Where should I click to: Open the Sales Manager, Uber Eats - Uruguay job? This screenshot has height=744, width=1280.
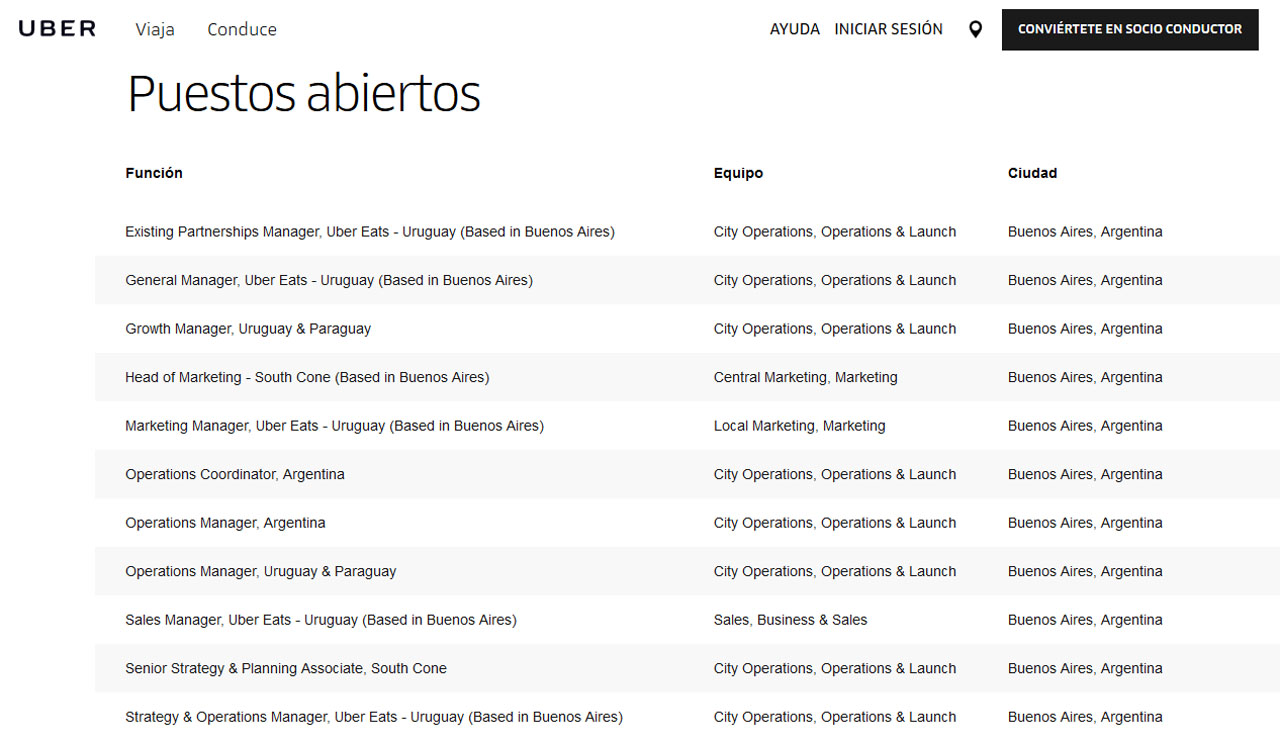coord(321,620)
